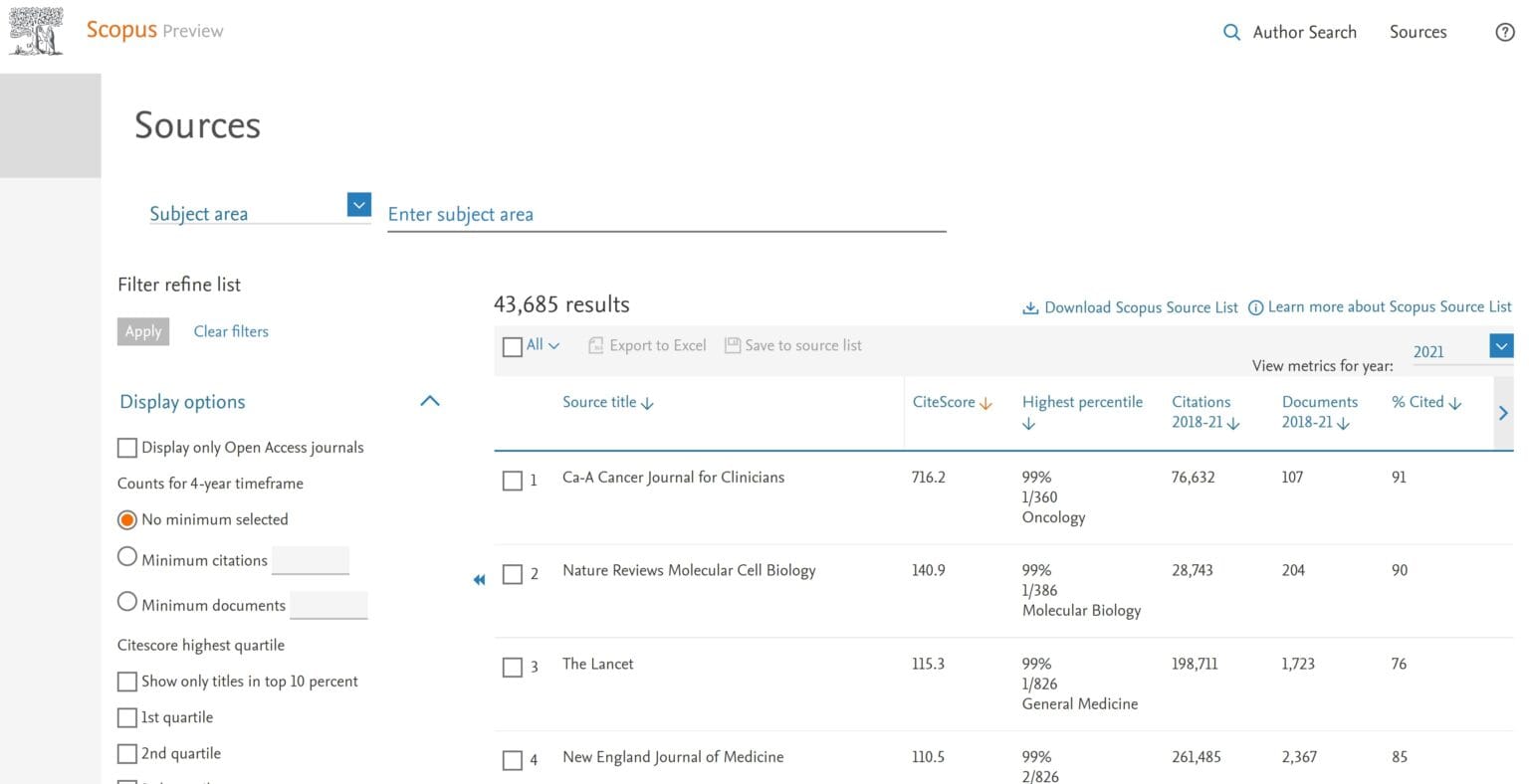Click the Minimum documents input box
The width and height of the screenshot is (1529, 784).
click(328, 604)
